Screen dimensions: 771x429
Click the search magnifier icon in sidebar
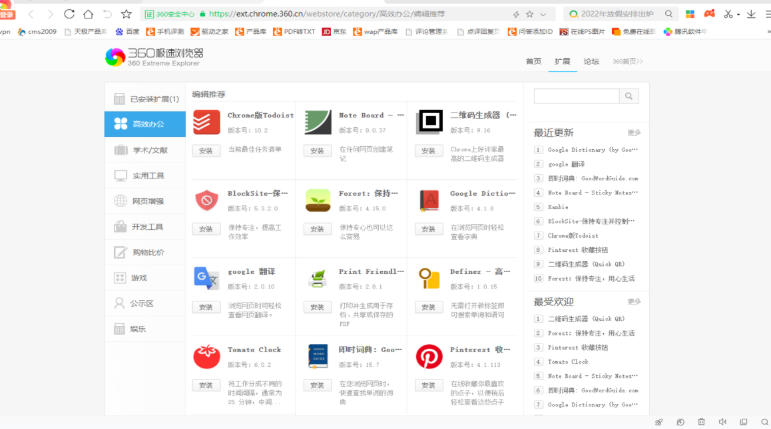(x=628, y=96)
